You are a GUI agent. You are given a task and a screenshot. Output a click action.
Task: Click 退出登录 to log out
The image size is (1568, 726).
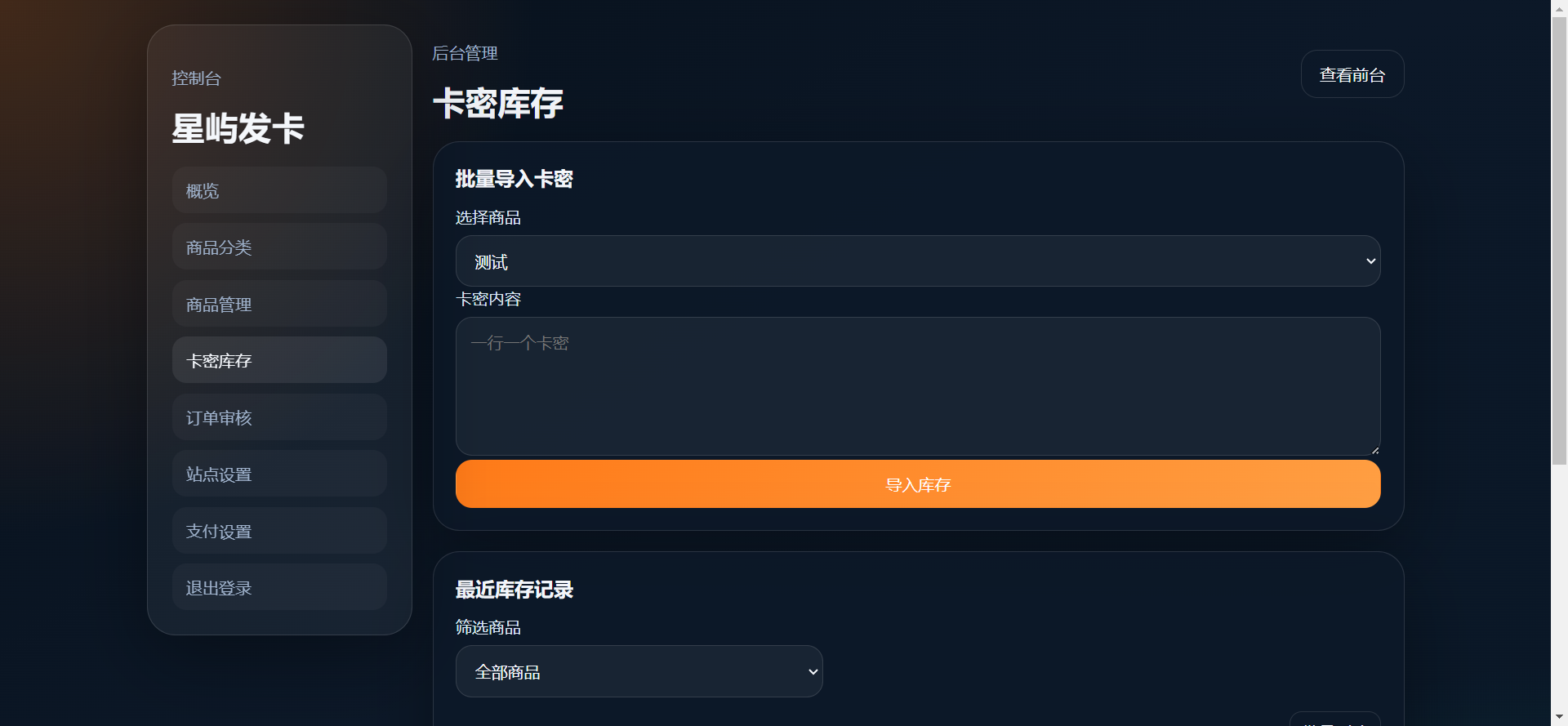coord(279,586)
